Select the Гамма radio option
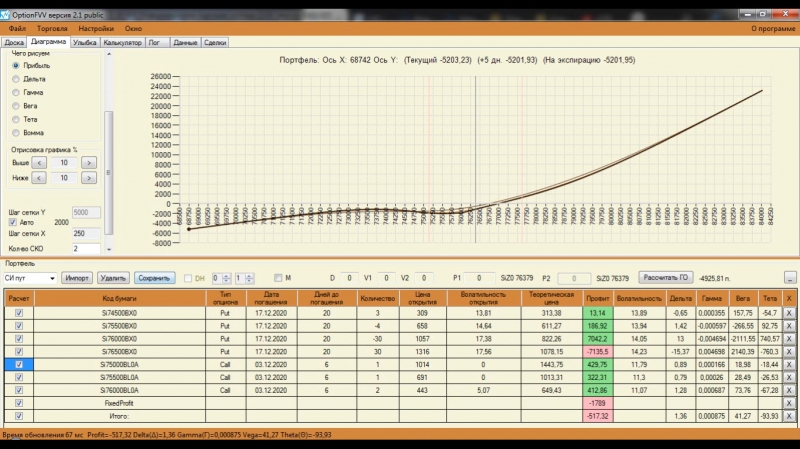This screenshot has height=449, width=800. pyautogui.click(x=16, y=92)
